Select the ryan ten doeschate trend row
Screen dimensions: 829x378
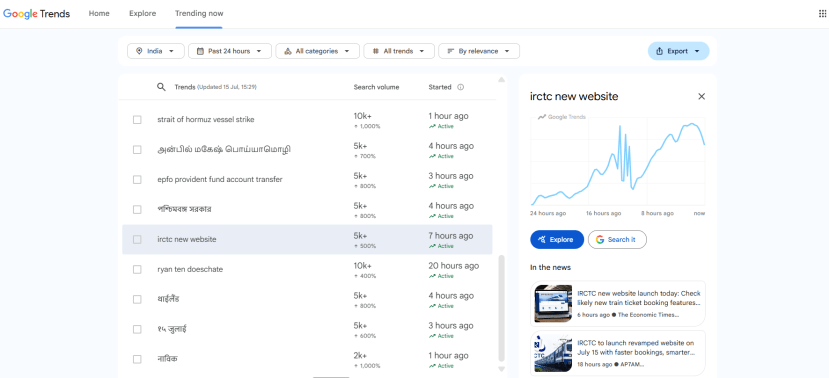pos(307,270)
